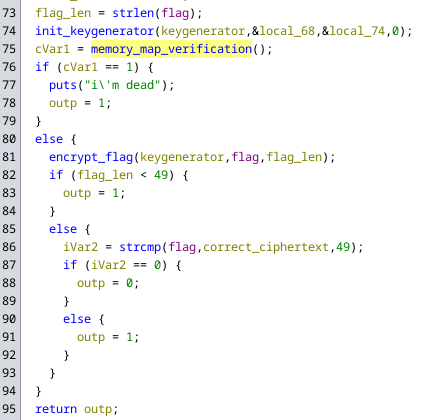Click the encrypt_flag function call
The image size is (424, 420).
point(91,157)
